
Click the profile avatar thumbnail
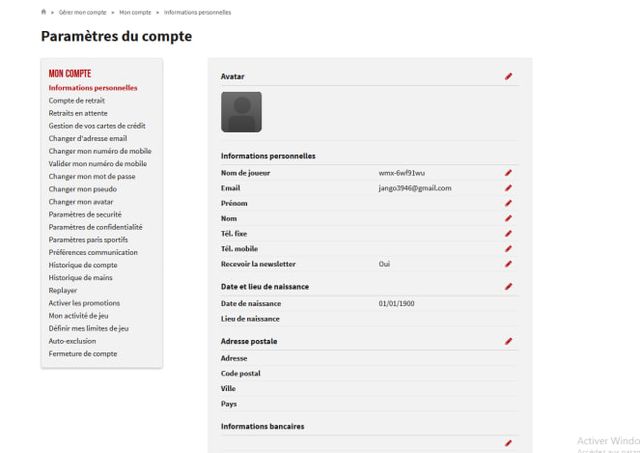(x=241, y=112)
